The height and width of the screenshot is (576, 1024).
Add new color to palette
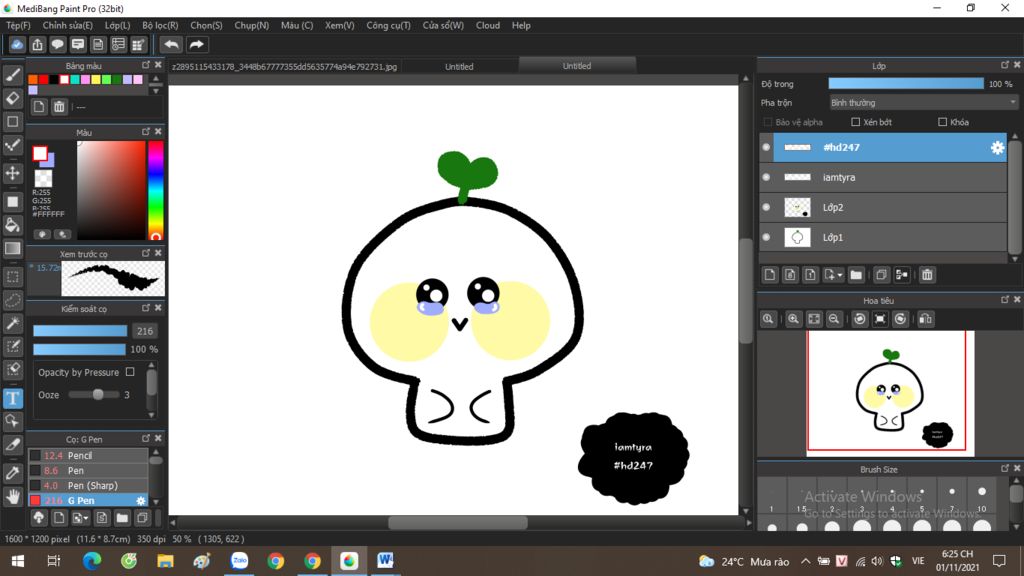click(39, 107)
